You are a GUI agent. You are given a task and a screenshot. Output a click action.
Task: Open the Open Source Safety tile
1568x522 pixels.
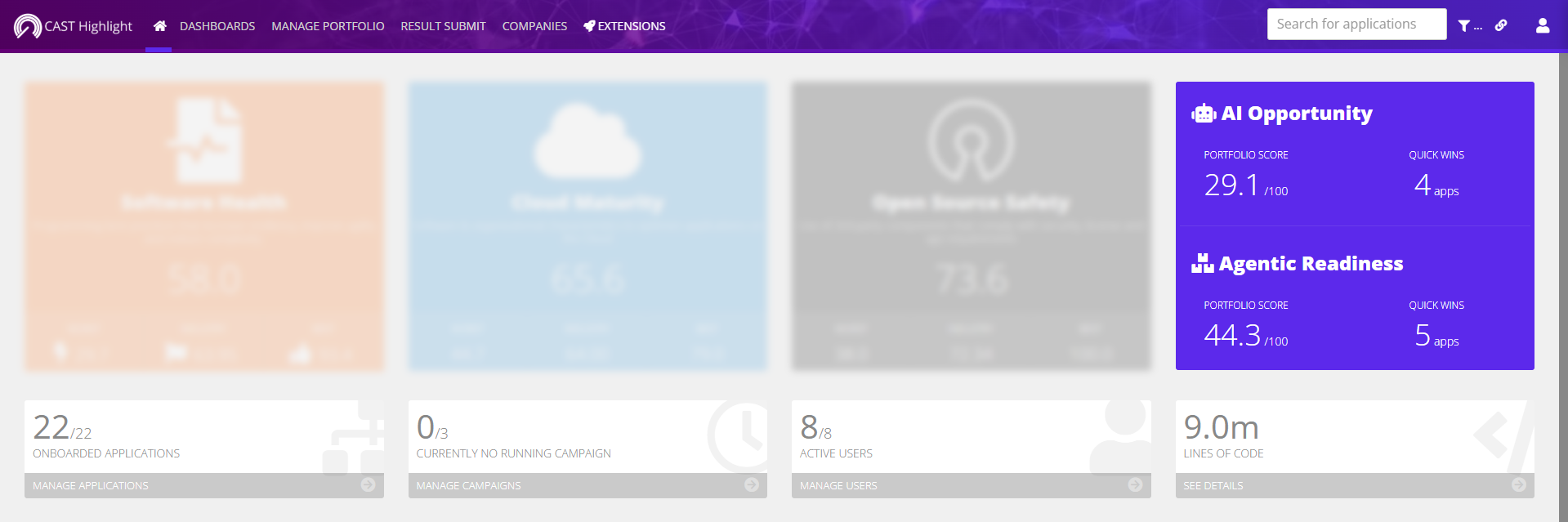[x=972, y=225]
